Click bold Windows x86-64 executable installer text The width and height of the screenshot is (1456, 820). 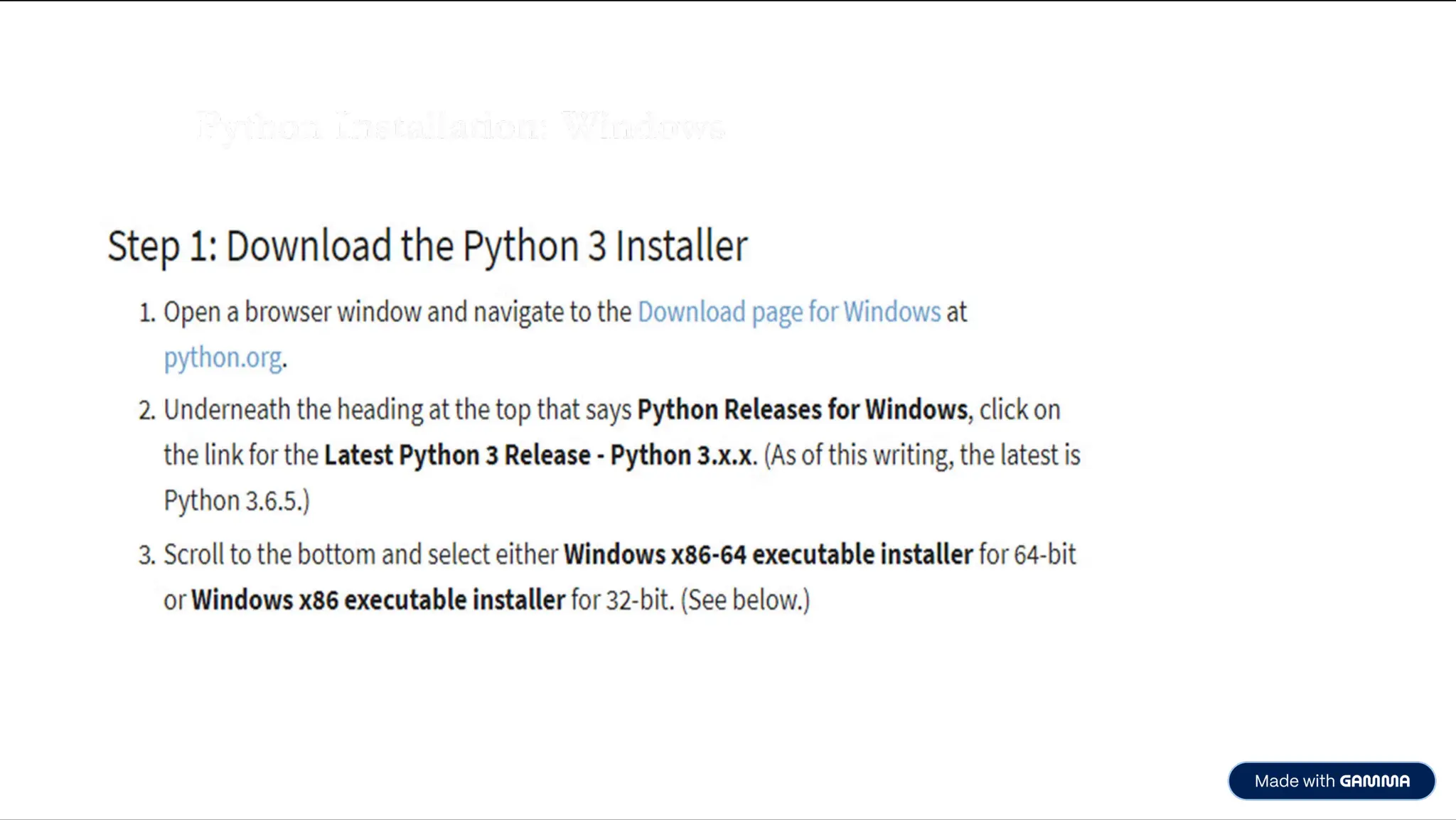pyautogui.click(x=768, y=555)
